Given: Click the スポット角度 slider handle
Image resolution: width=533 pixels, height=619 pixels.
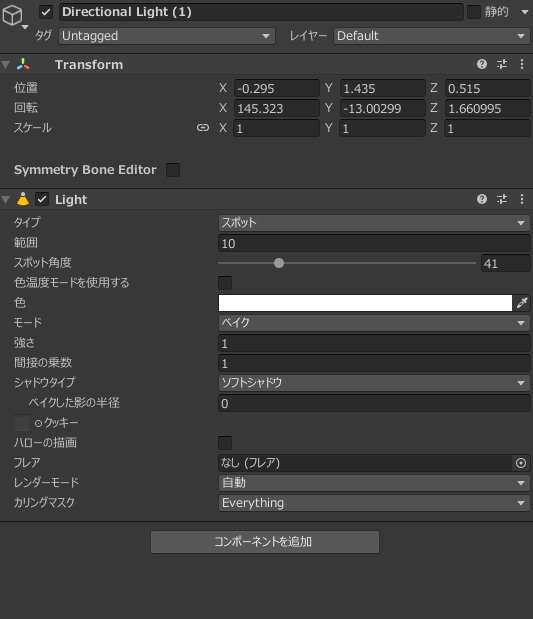Looking at the screenshot, I should pos(279,263).
